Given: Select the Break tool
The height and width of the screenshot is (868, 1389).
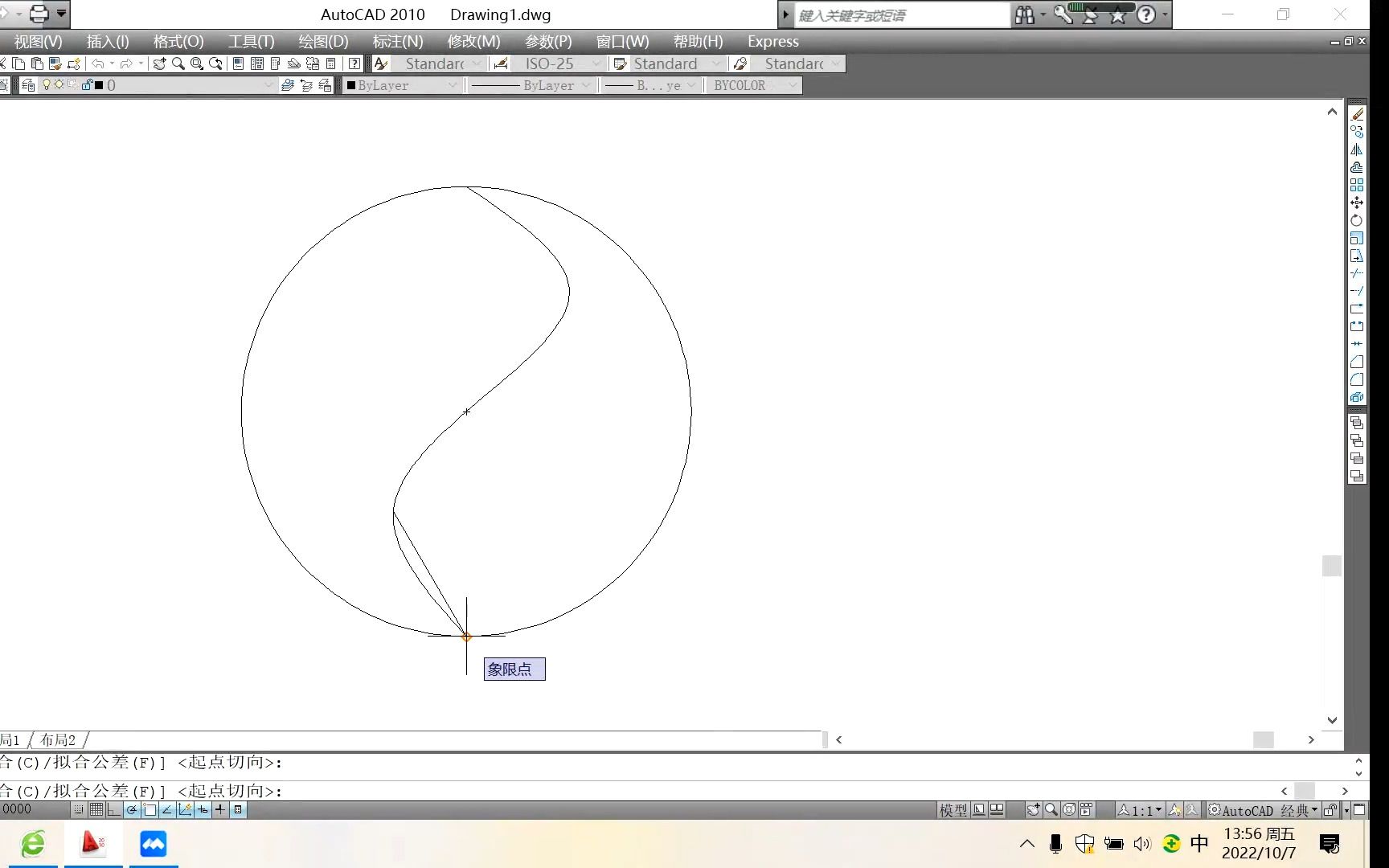Looking at the screenshot, I should pyautogui.click(x=1357, y=326).
